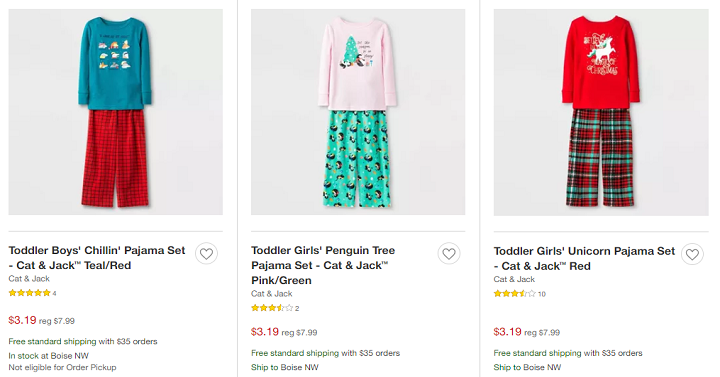
Task: Click Ship to Boise NW under Penguin set
Action: tap(285, 367)
